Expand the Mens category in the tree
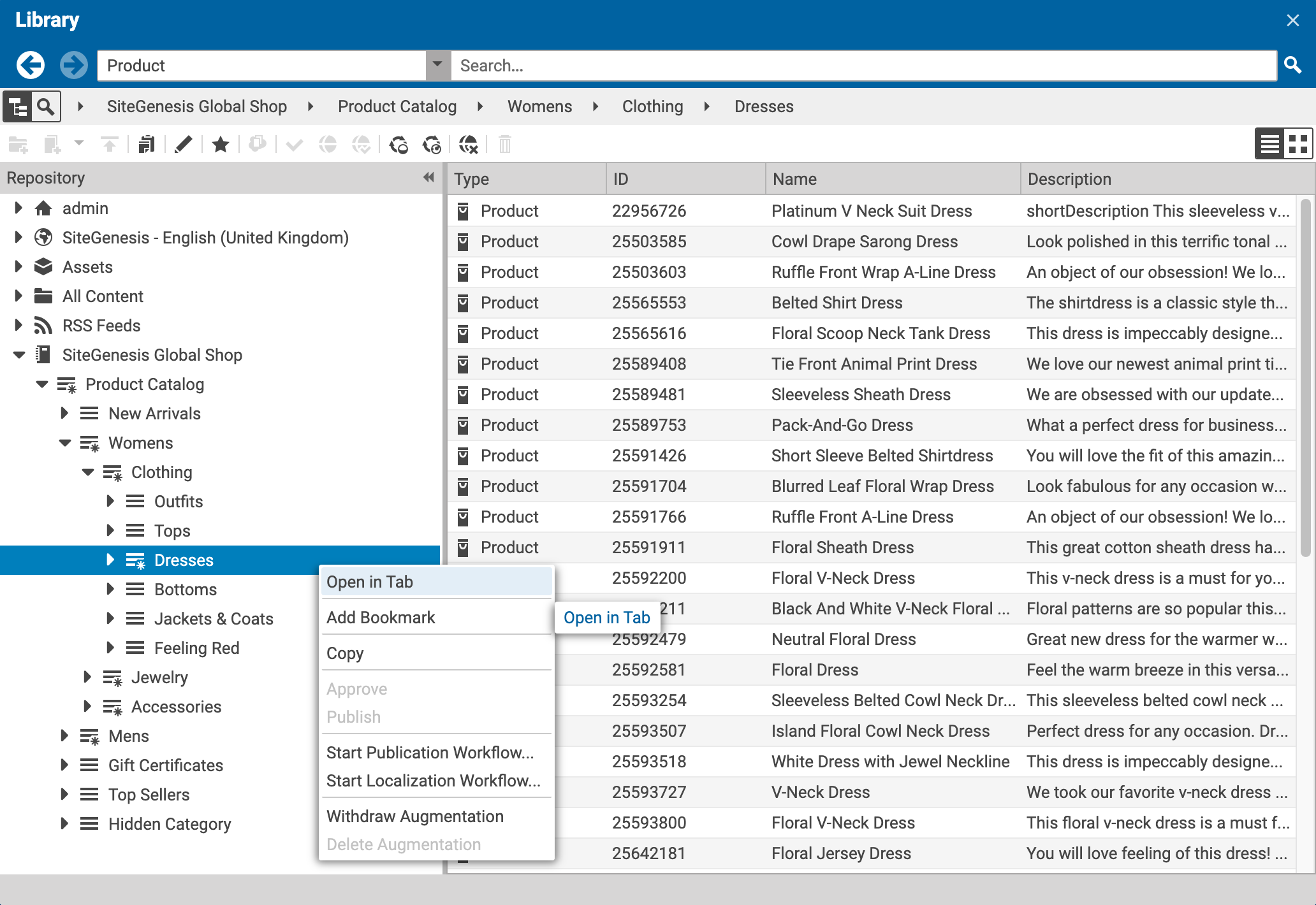The width and height of the screenshot is (1316, 905). click(x=64, y=735)
